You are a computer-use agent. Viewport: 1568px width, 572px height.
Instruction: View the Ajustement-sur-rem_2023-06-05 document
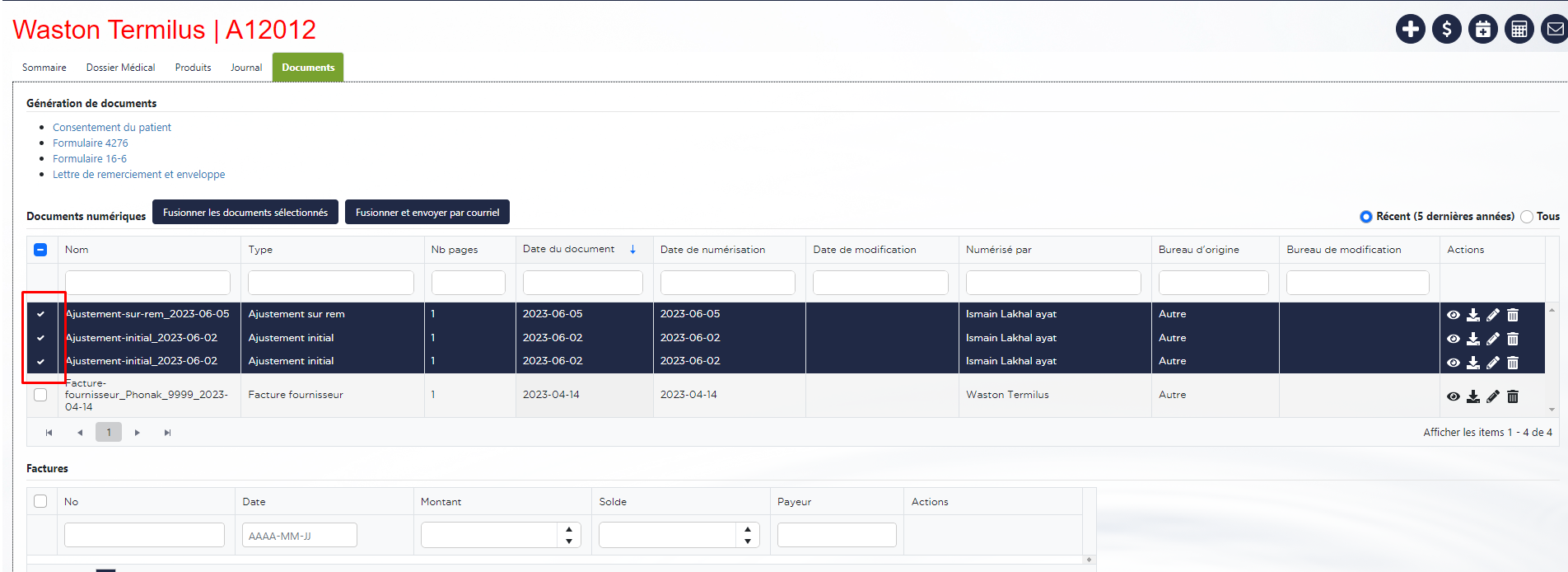pyautogui.click(x=1454, y=315)
